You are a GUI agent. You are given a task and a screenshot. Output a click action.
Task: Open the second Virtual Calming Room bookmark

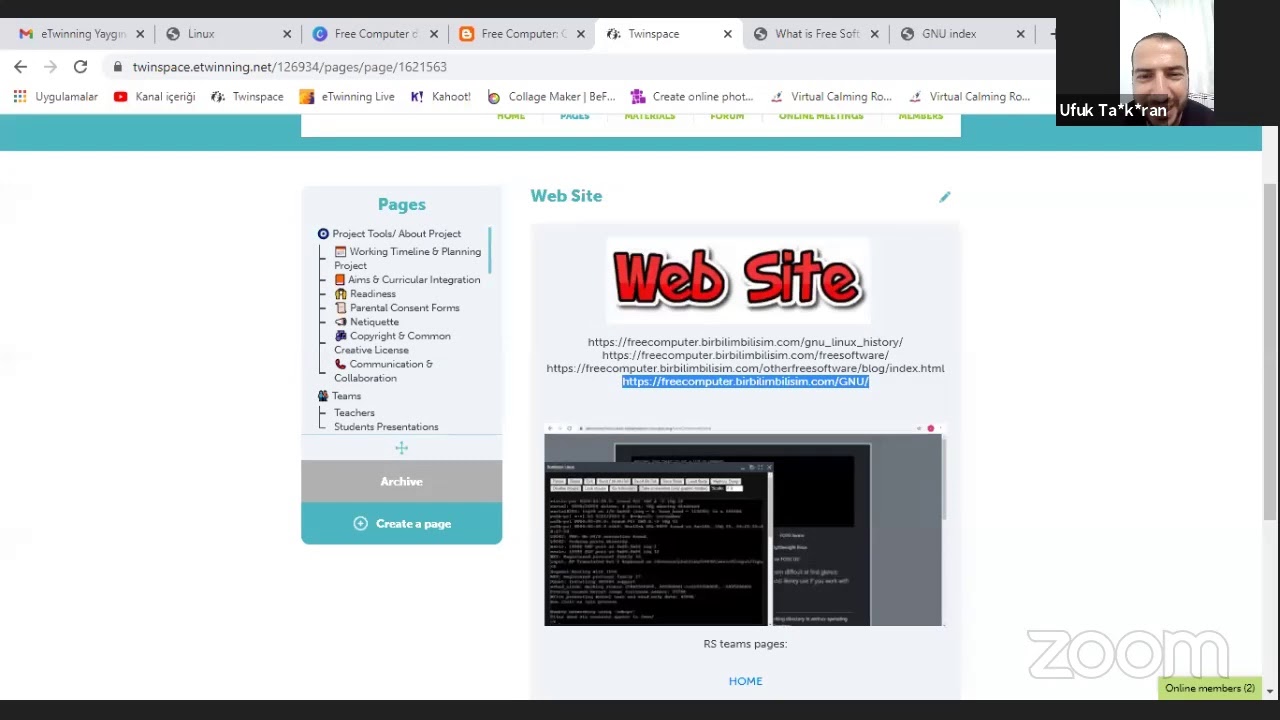969,97
